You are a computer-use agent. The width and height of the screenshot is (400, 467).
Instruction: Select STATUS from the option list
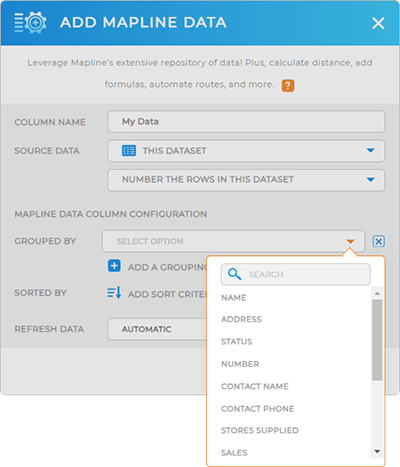237,342
